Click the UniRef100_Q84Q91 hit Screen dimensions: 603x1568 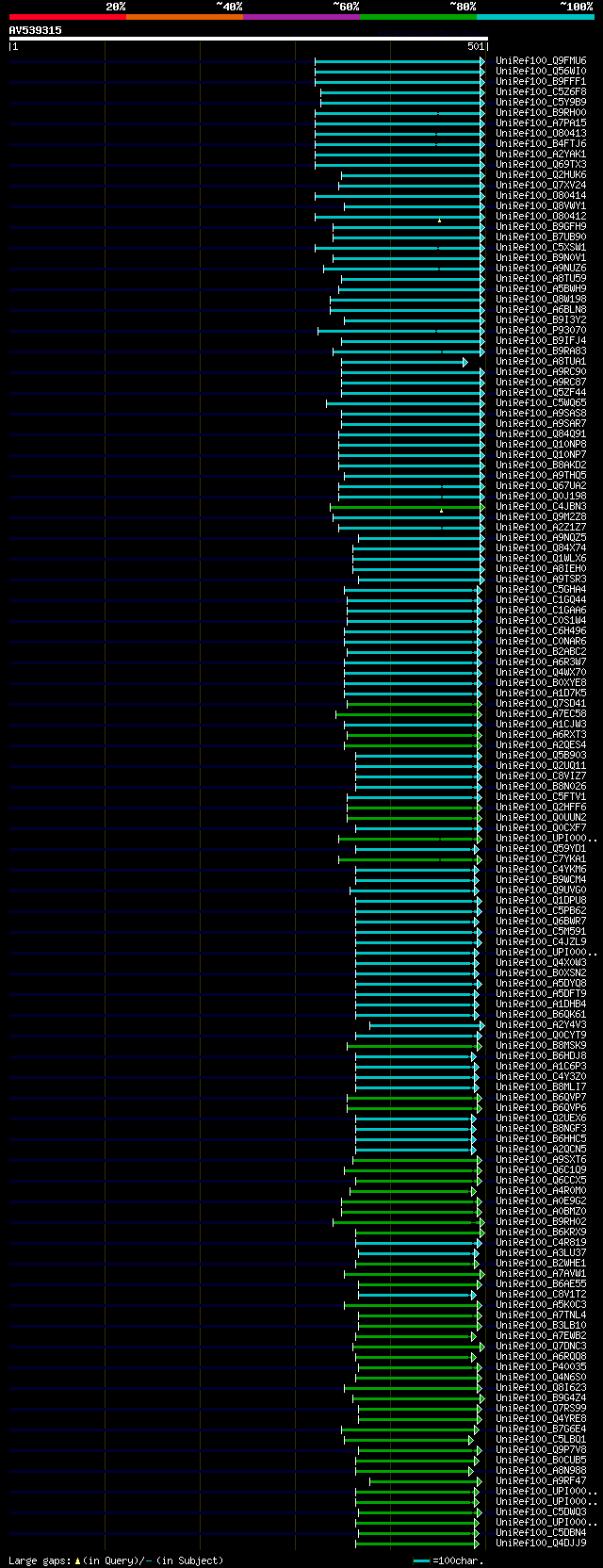click(541, 433)
